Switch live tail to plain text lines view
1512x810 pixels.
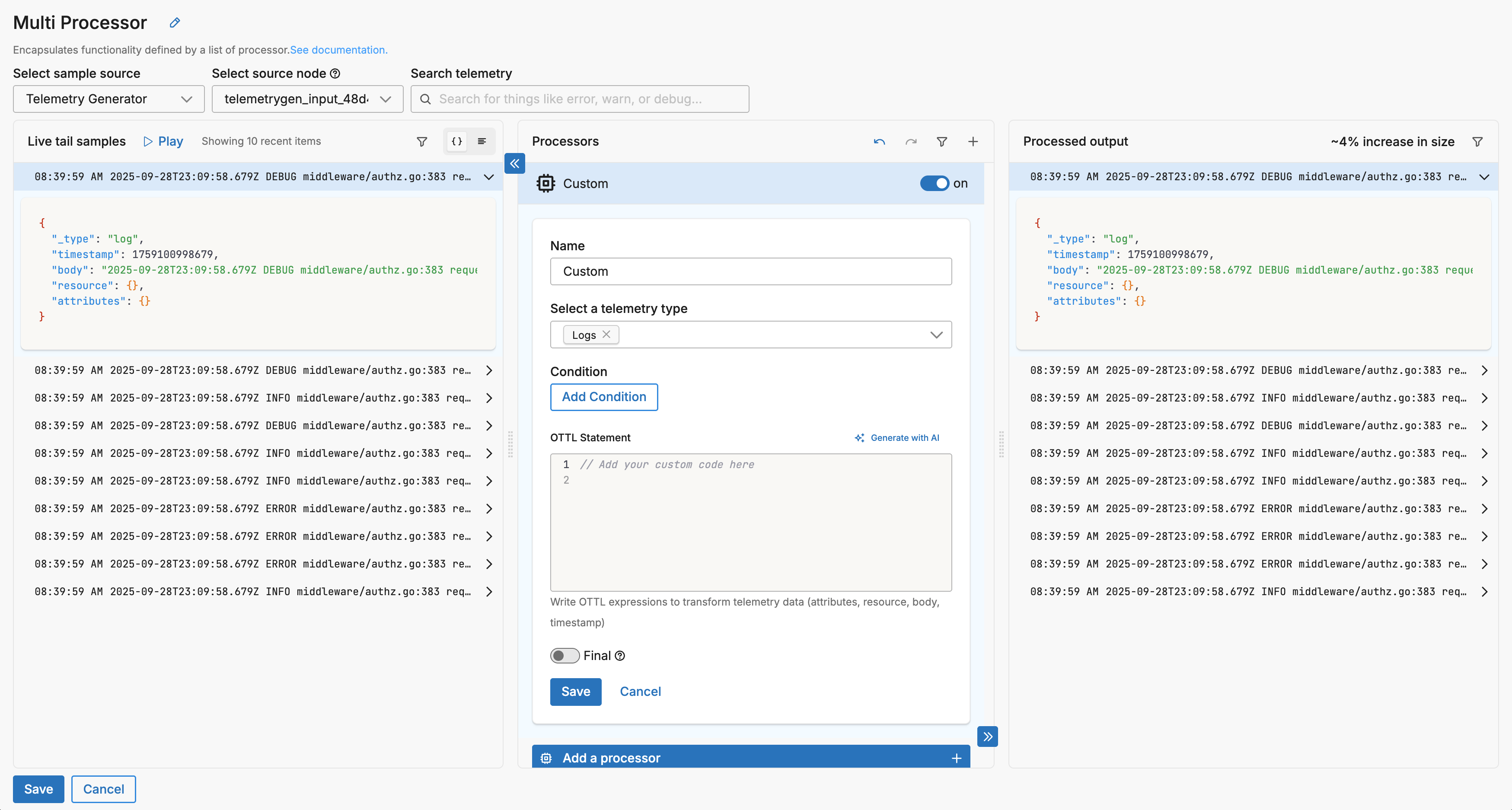(482, 141)
